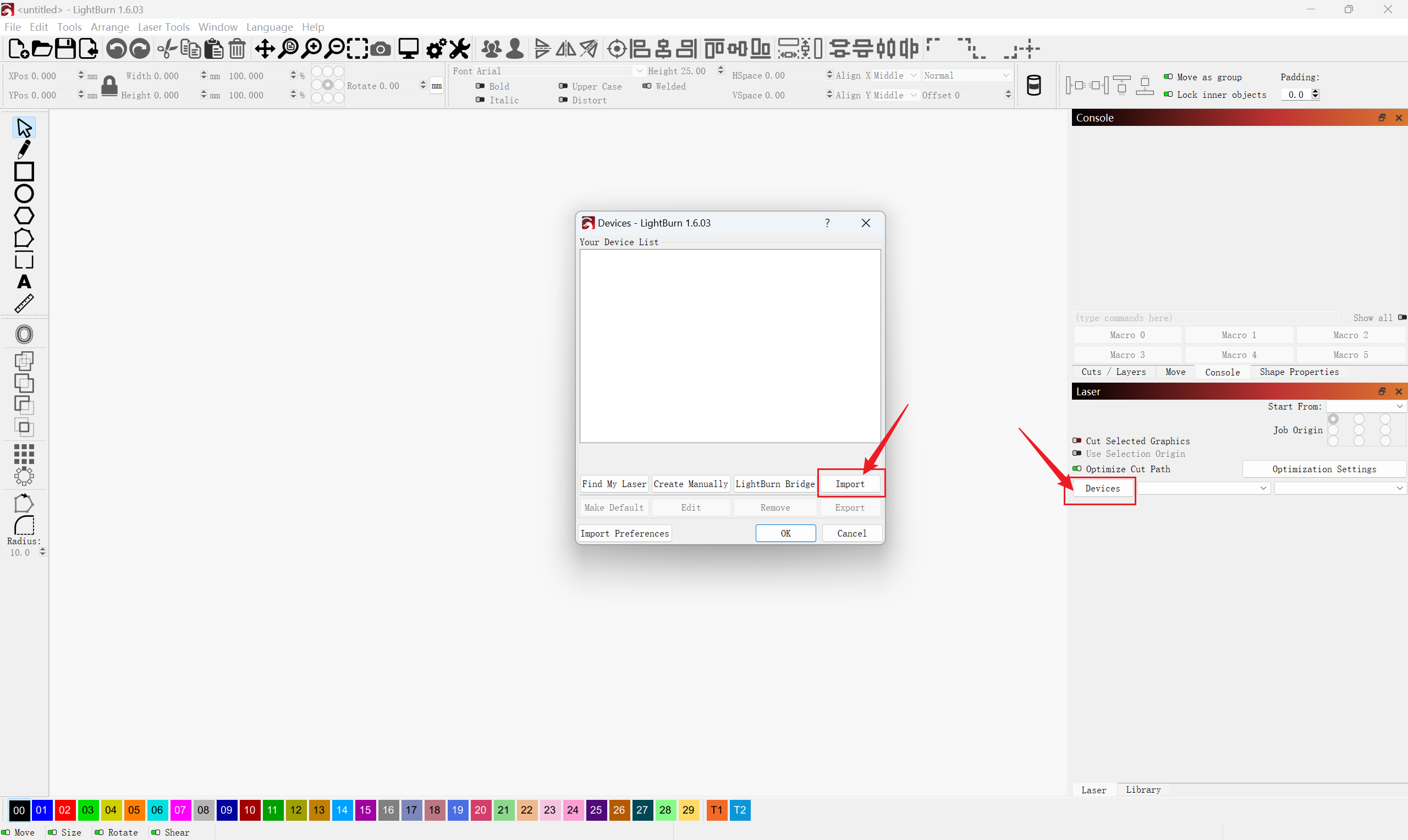
Task: Click the Devices button in Laser panel
Action: point(1102,488)
